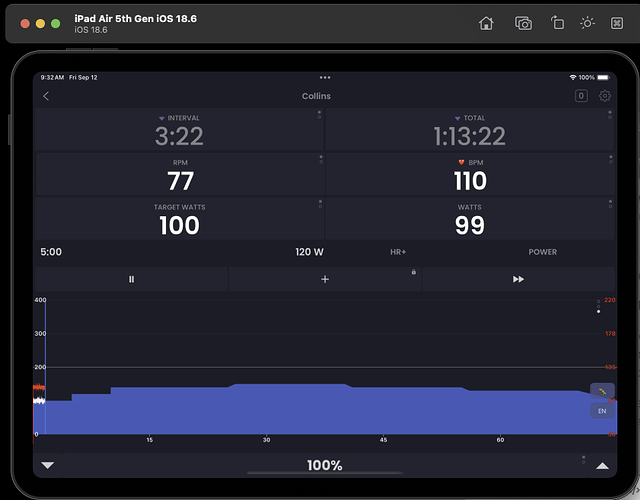Select the HR+ mode
The width and height of the screenshot is (640, 500).
tap(398, 252)
